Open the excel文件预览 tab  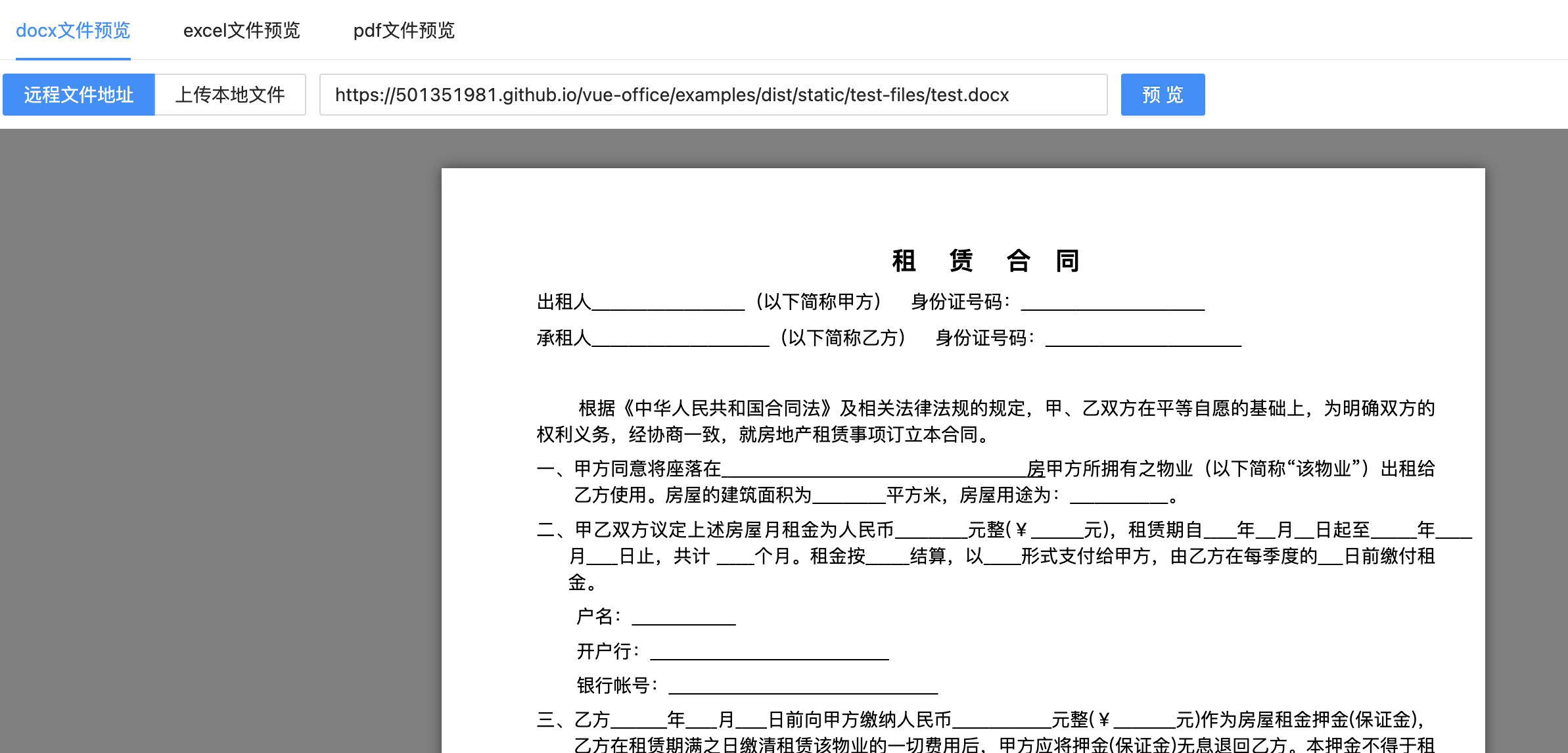click(x=241, y=30)
